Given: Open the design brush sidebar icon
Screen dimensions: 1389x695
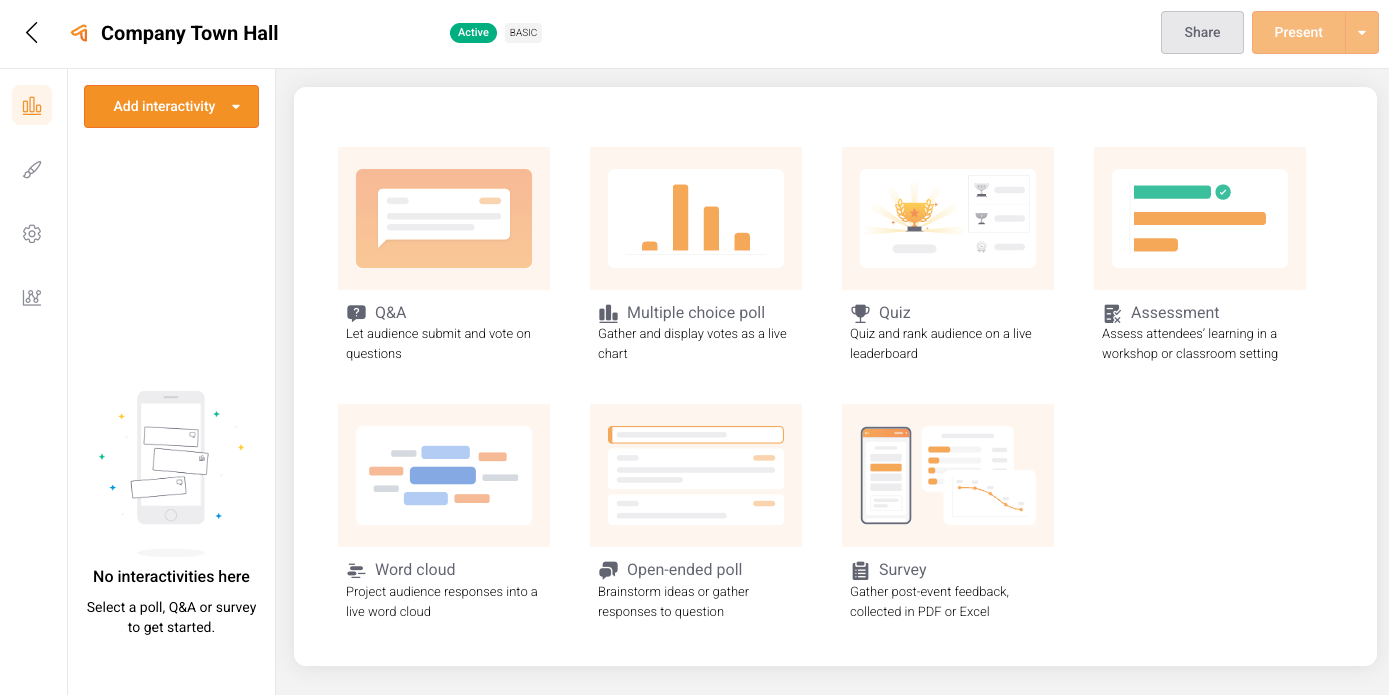Looking at the screenshot, I should click(x=32, y=170).
